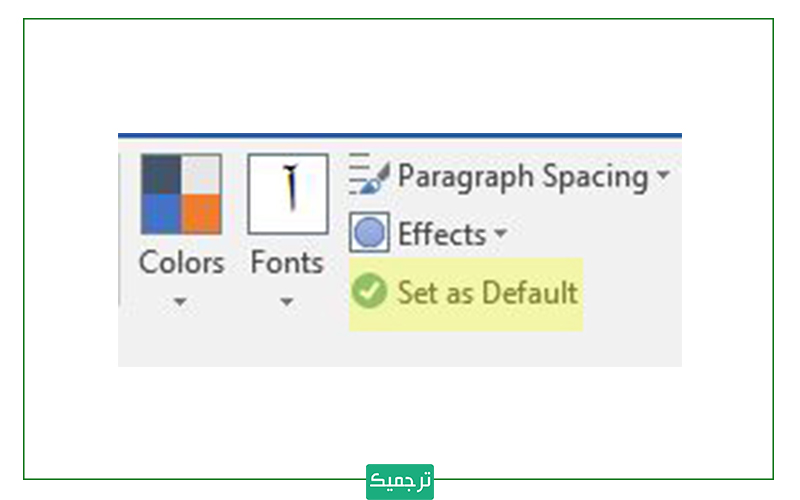Click the Fonts preview box icon

click(x=288, y=194)
